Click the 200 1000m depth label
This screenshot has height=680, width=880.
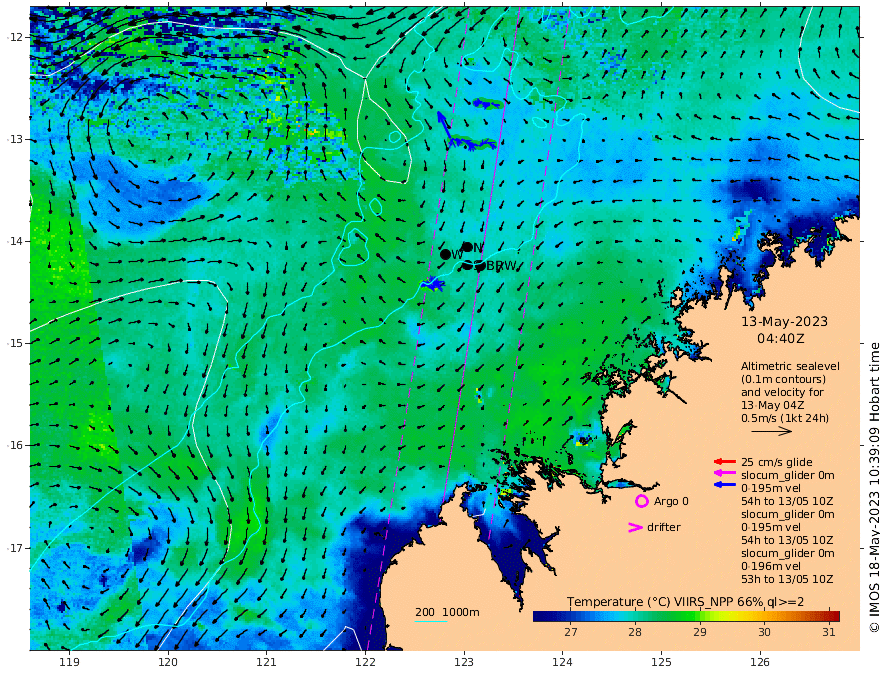pyautogui.click(x=447, y=612)
